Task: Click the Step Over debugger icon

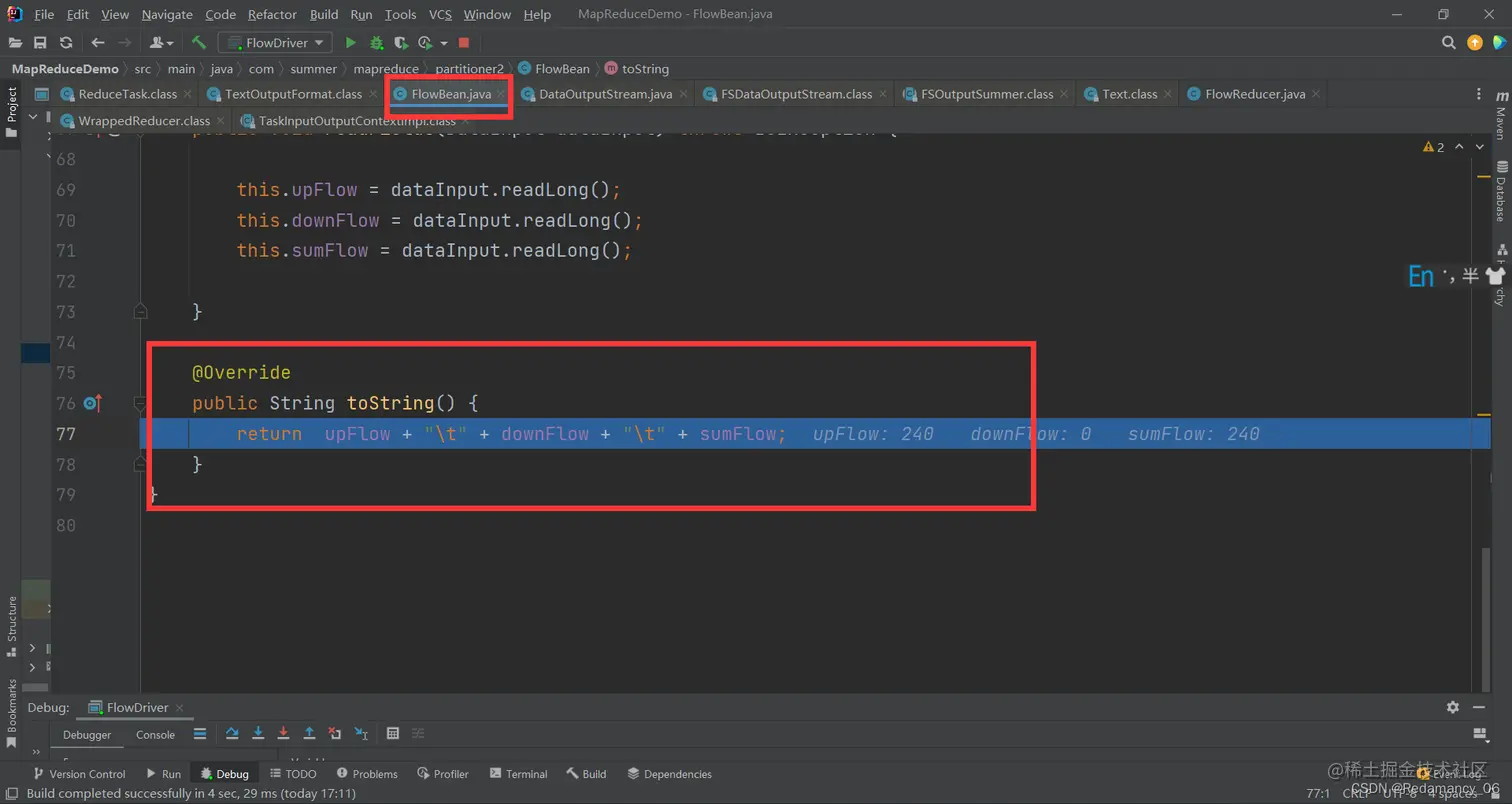Action: coord(232,733)
